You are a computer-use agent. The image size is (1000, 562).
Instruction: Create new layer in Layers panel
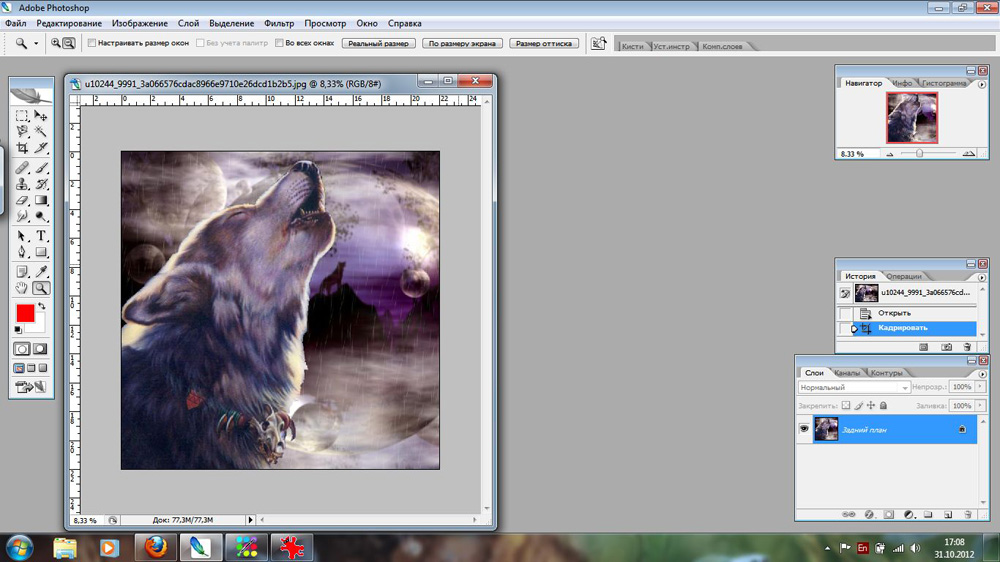[948, 514]
